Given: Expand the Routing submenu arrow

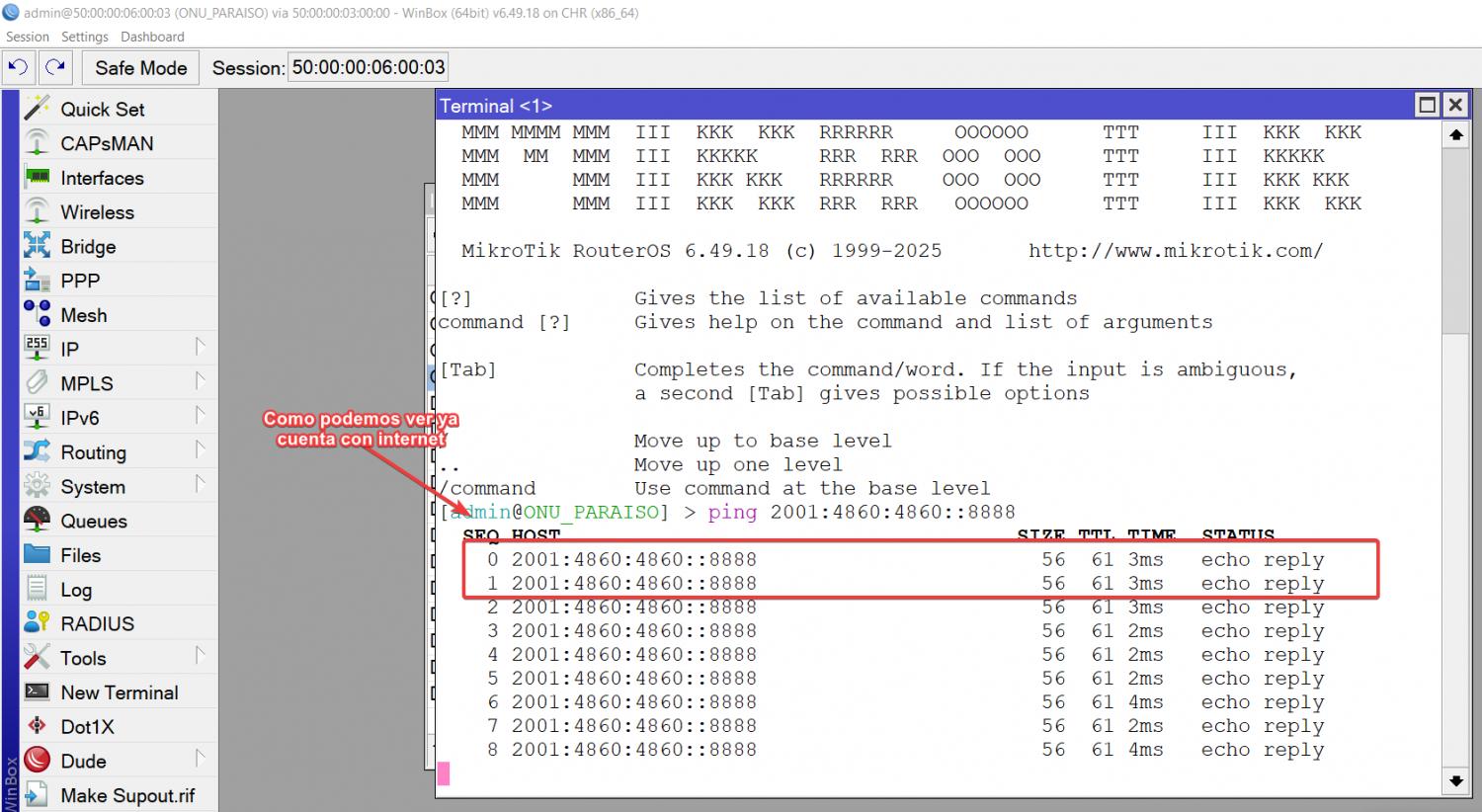Looking at the screenshot, I should coord(201,450).
